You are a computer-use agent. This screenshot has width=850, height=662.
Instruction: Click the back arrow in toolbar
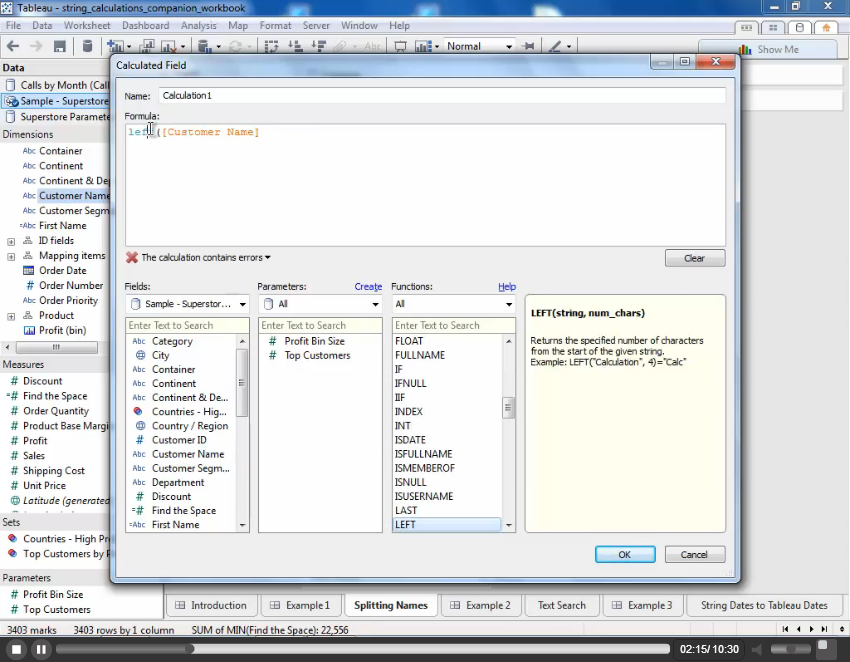(13, 46)
